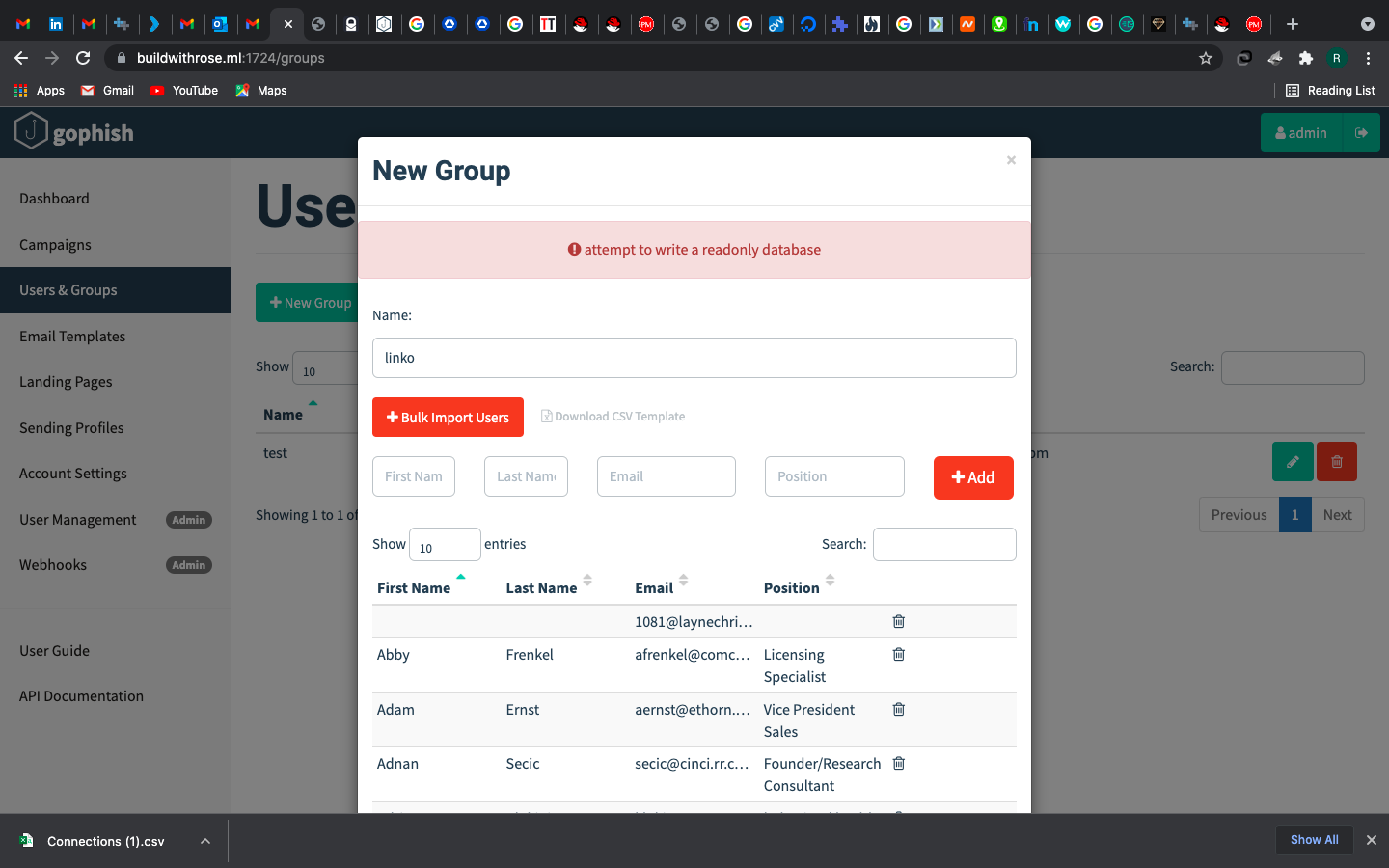Click the logout icon next to admin
Image resolution: width=1389 pixels, height=868 pixels.
pos(1361,133)
